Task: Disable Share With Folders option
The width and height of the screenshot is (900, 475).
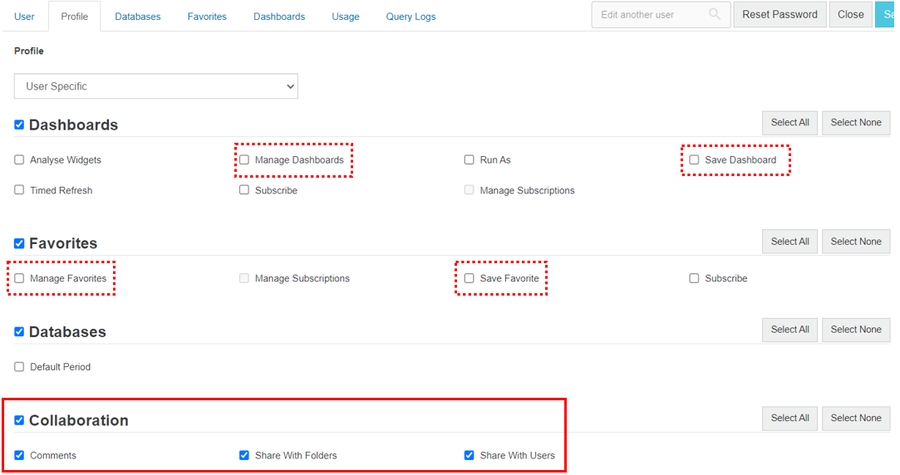Action: point(245,455)
